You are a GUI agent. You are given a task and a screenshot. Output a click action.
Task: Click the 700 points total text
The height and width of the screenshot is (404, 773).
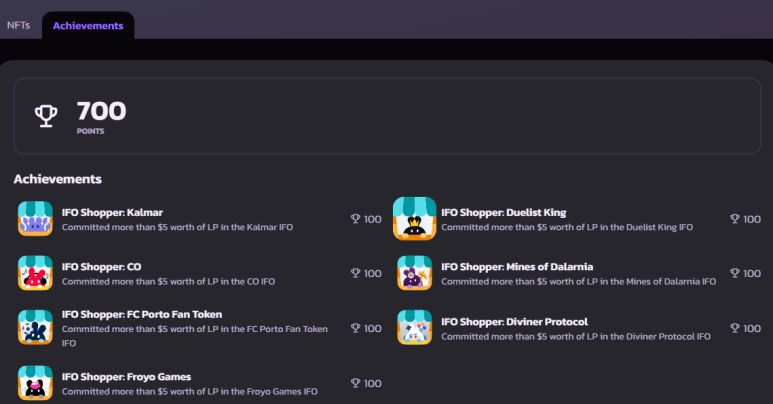coord(101,112)
